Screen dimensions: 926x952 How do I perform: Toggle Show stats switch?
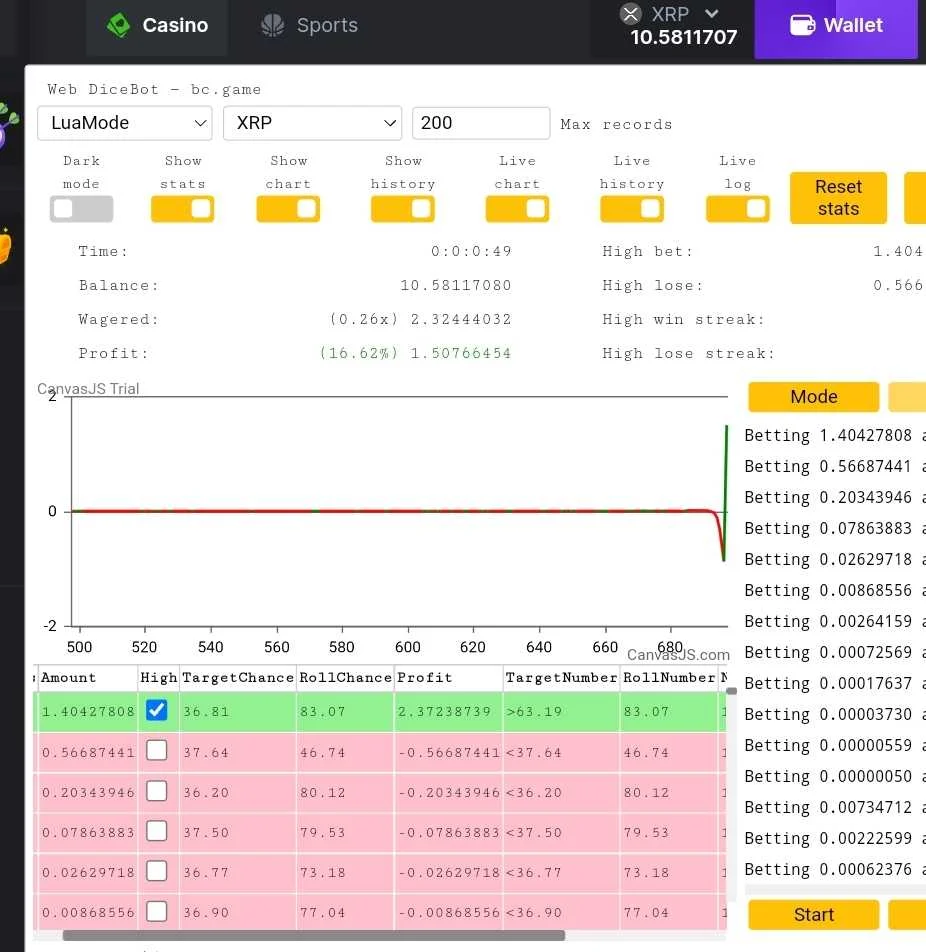(183, 209)
